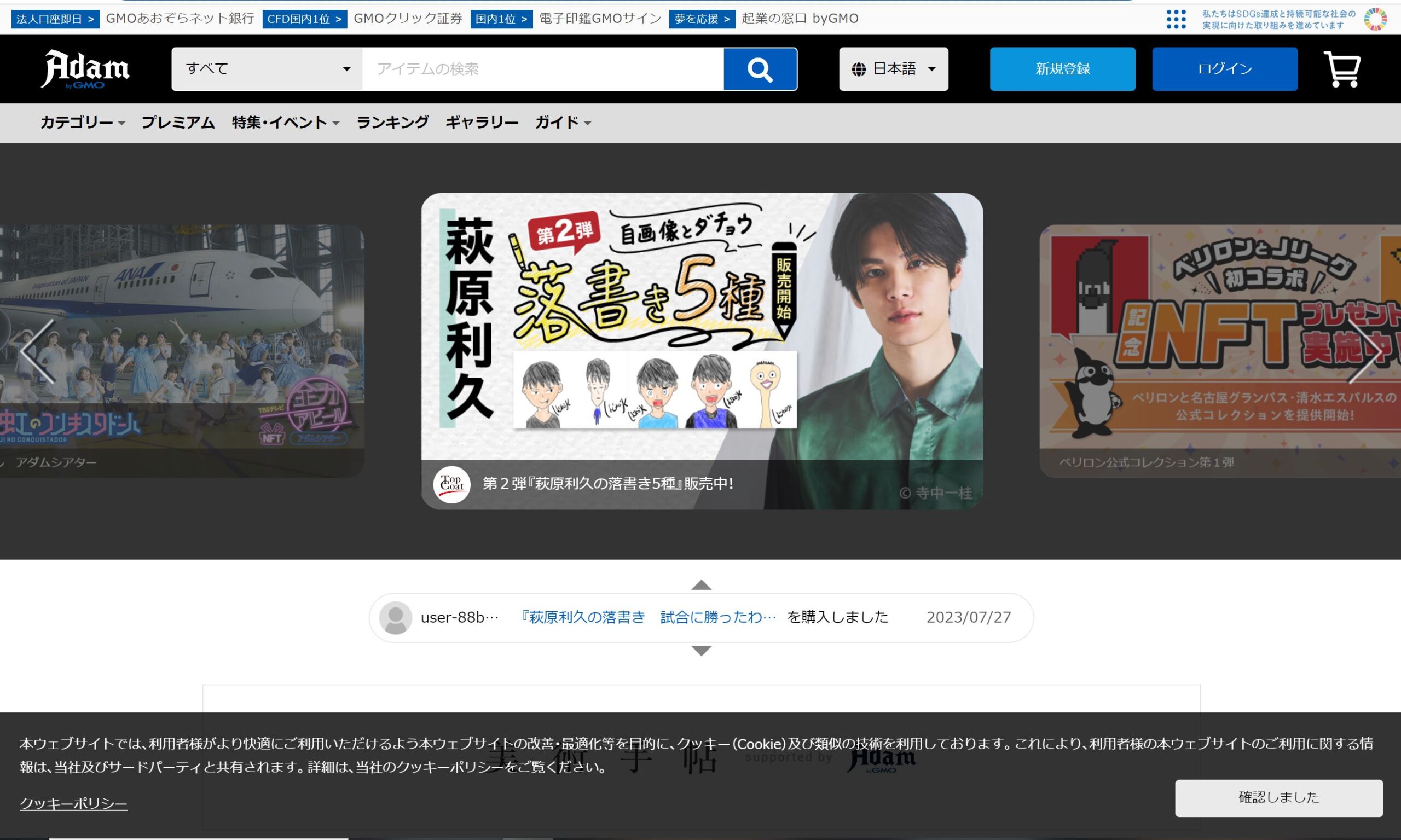The height and width of the screenshot is (840, 1401).
Task: Open the ランキング page
Action: point(392,122)
